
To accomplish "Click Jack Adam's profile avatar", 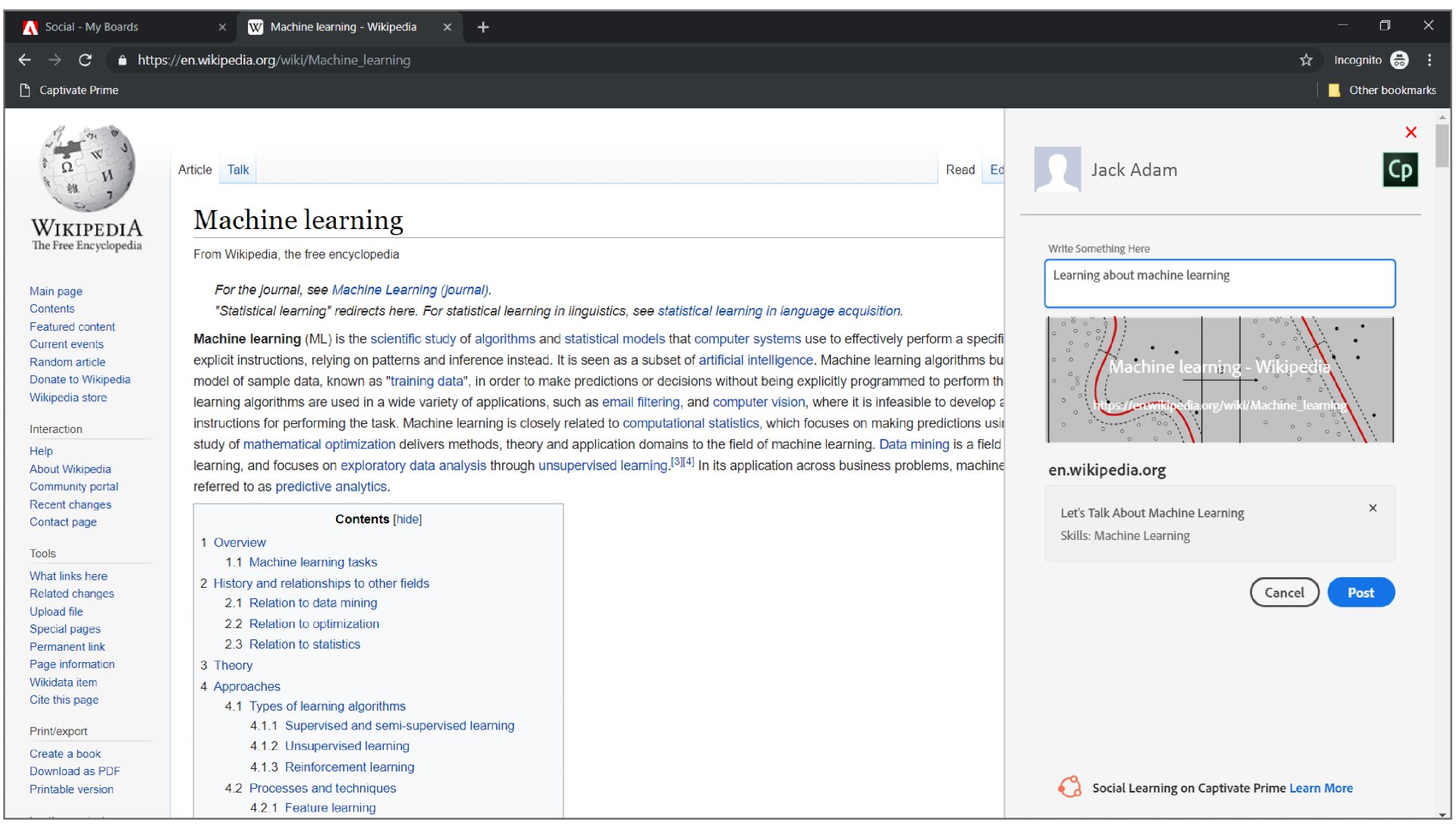I will pyautogui.click(x=1057, y=169).
